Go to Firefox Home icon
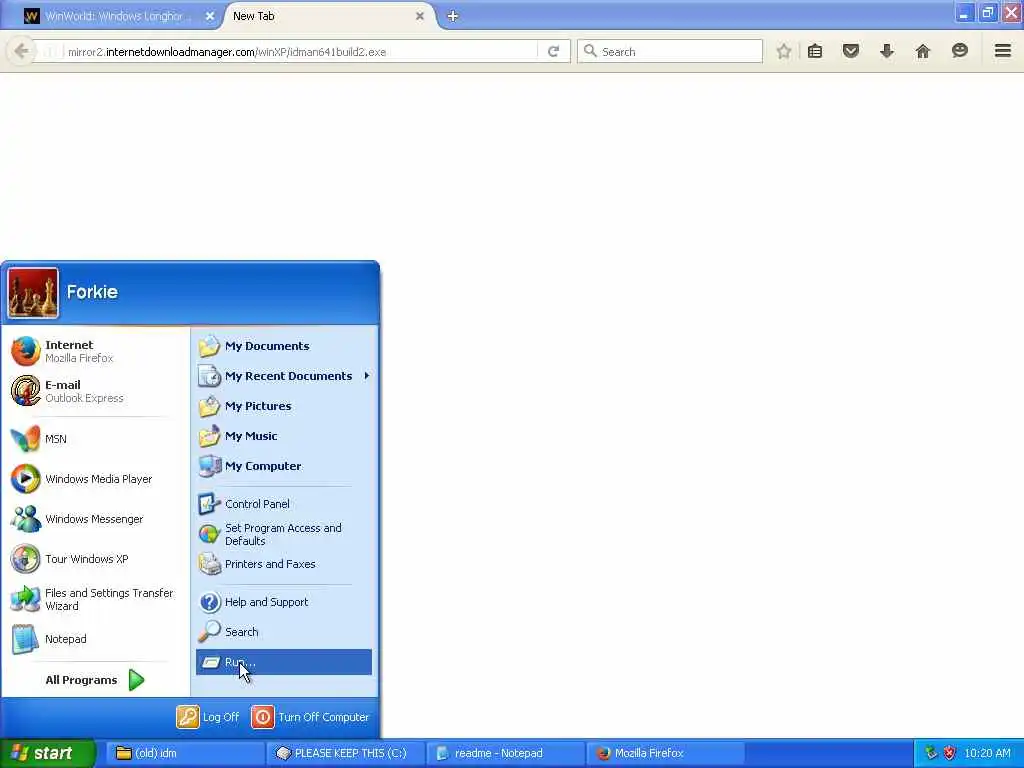The height and width of the screenshot is (768, 1024). [x=922, y=51]
